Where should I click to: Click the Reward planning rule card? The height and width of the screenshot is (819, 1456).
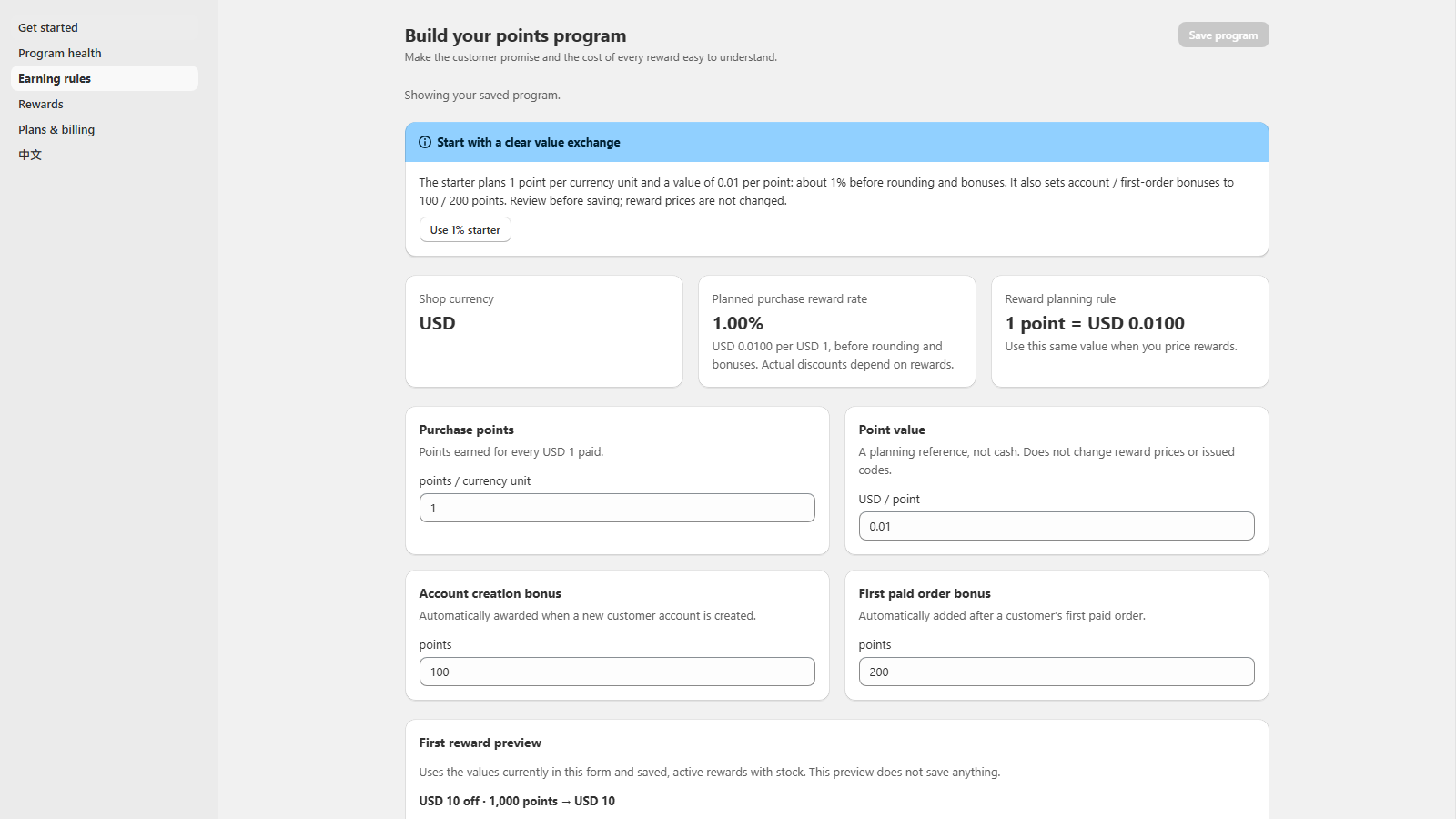point(1130,331)
